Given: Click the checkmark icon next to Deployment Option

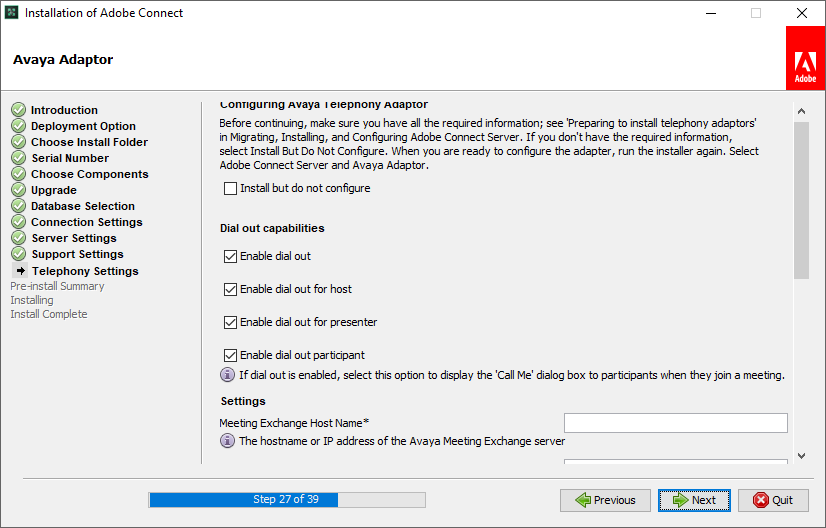Looking at the screenshot, I should click(18, 125).
